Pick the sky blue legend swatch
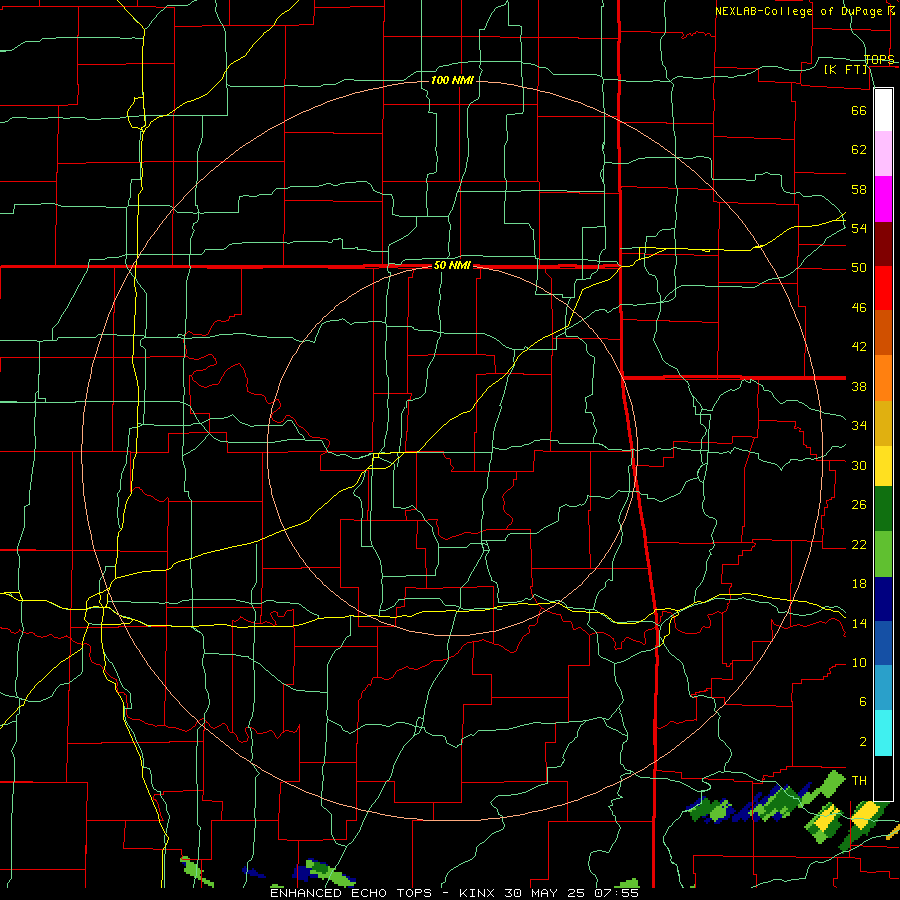The width and height of the screenshot is (900, 900). coord(883,688)
